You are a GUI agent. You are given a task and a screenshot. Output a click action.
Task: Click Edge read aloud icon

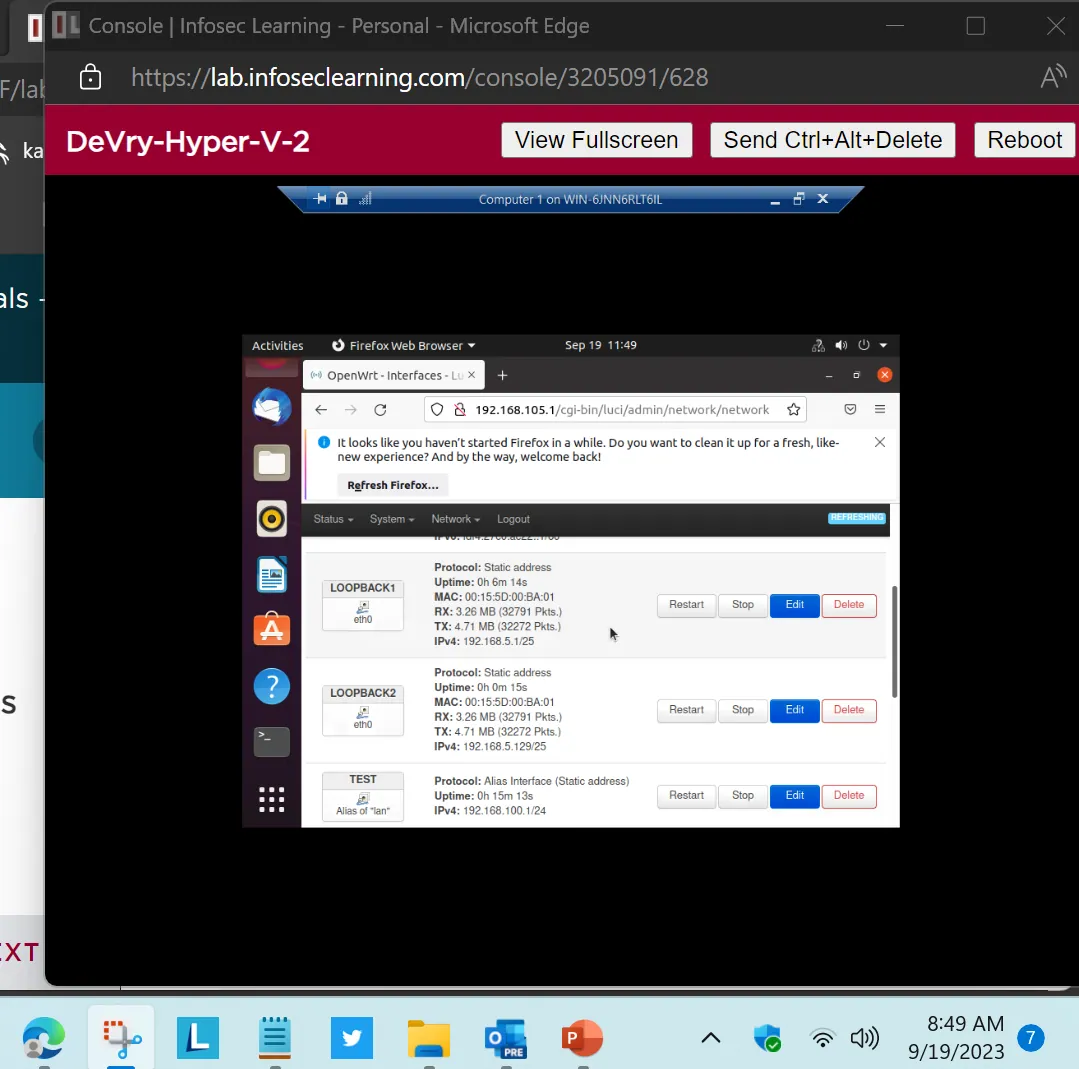[x=1053, y=77]
